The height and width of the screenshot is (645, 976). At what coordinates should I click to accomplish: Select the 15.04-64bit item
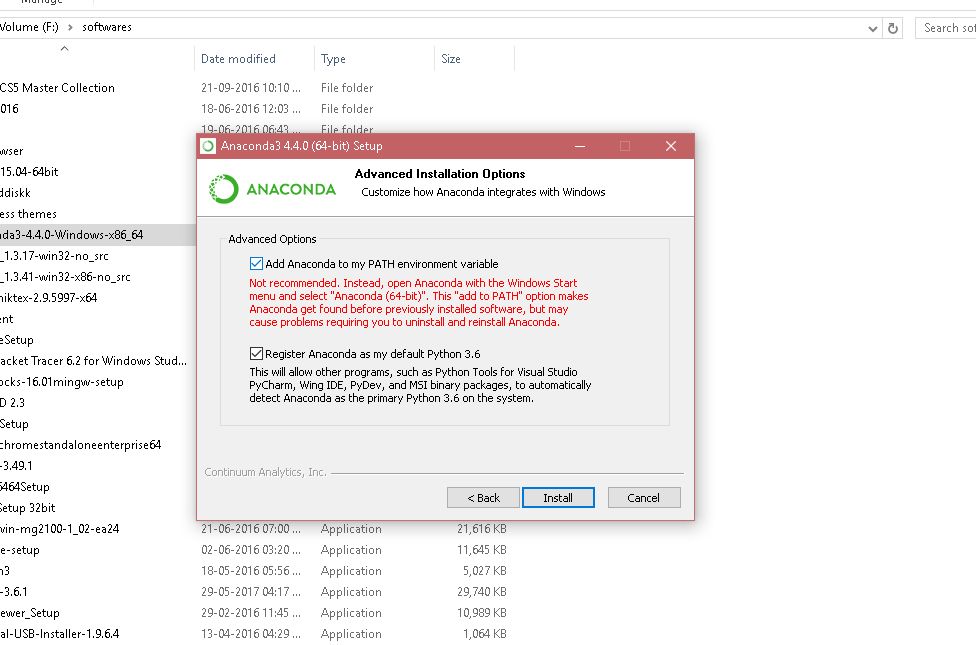tap(29, 172)
